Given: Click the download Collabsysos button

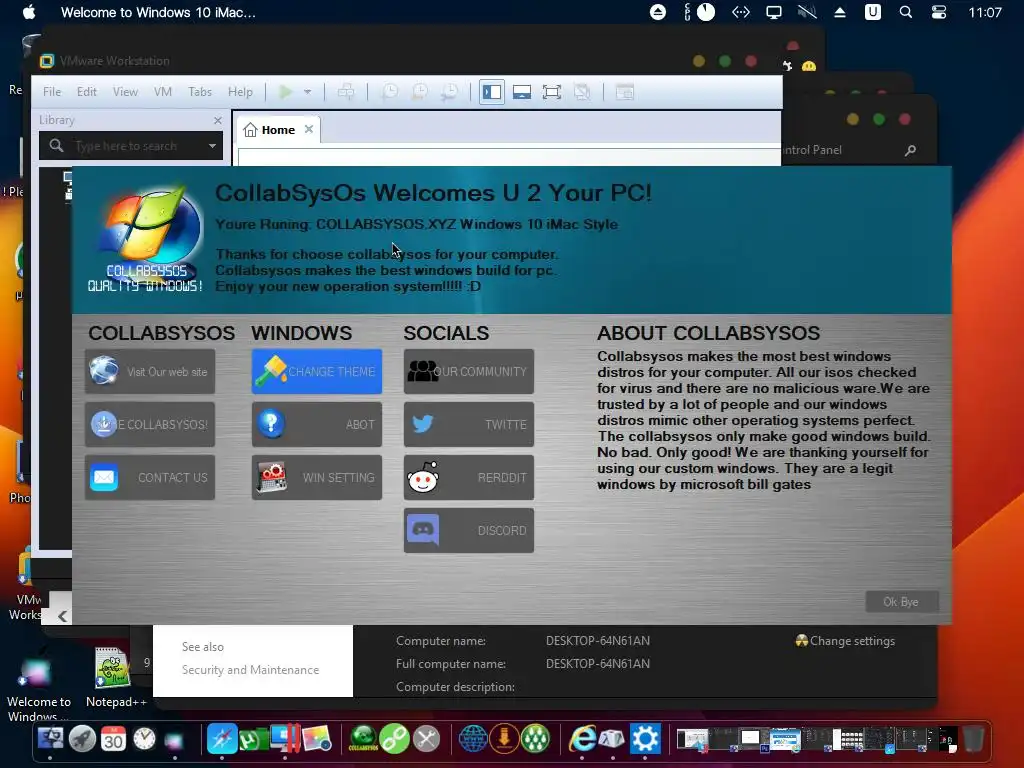Looking at the screenshot, I should pyautogui.click(x=150, y=424).
